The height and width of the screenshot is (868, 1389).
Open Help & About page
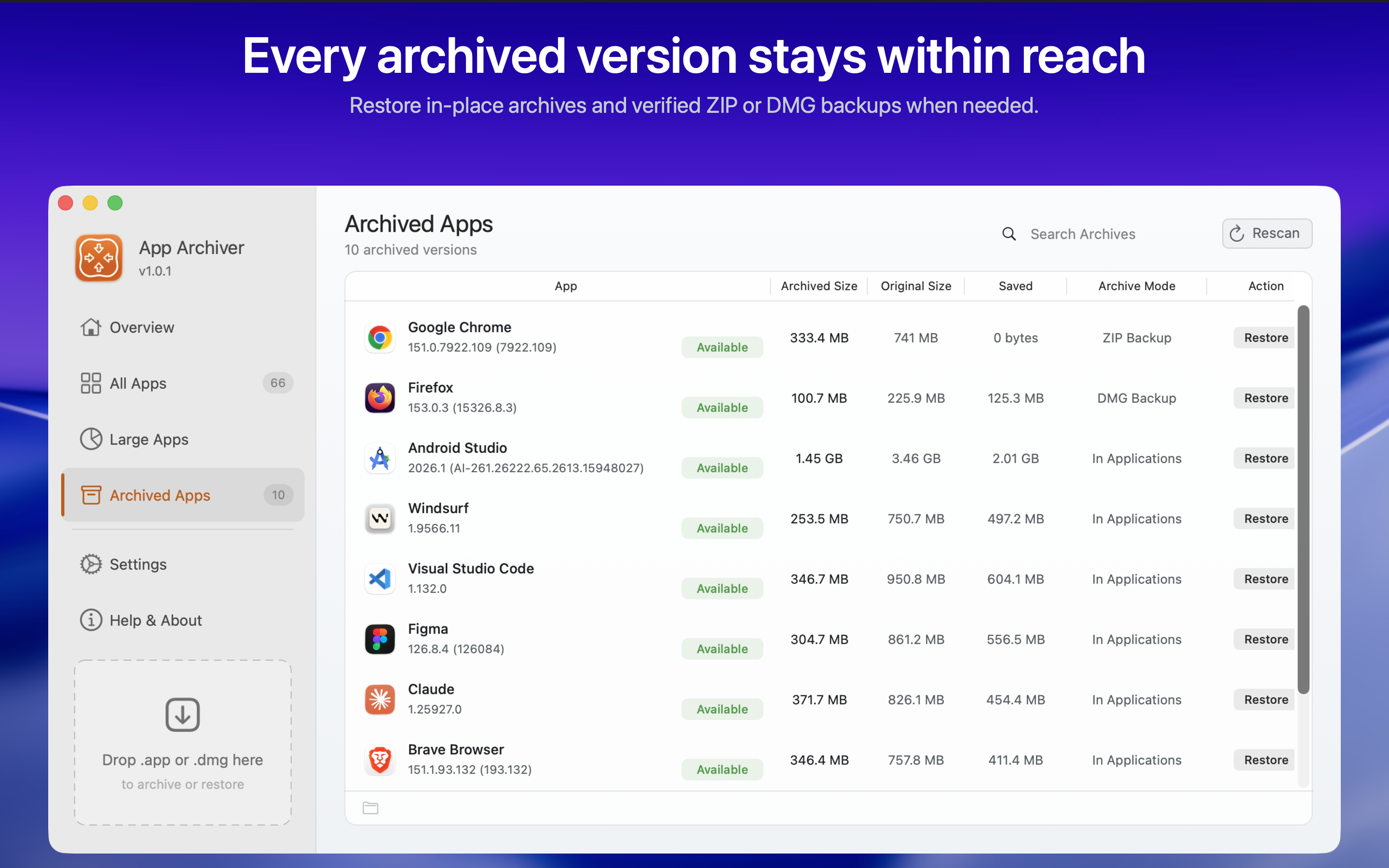[182, 620]
